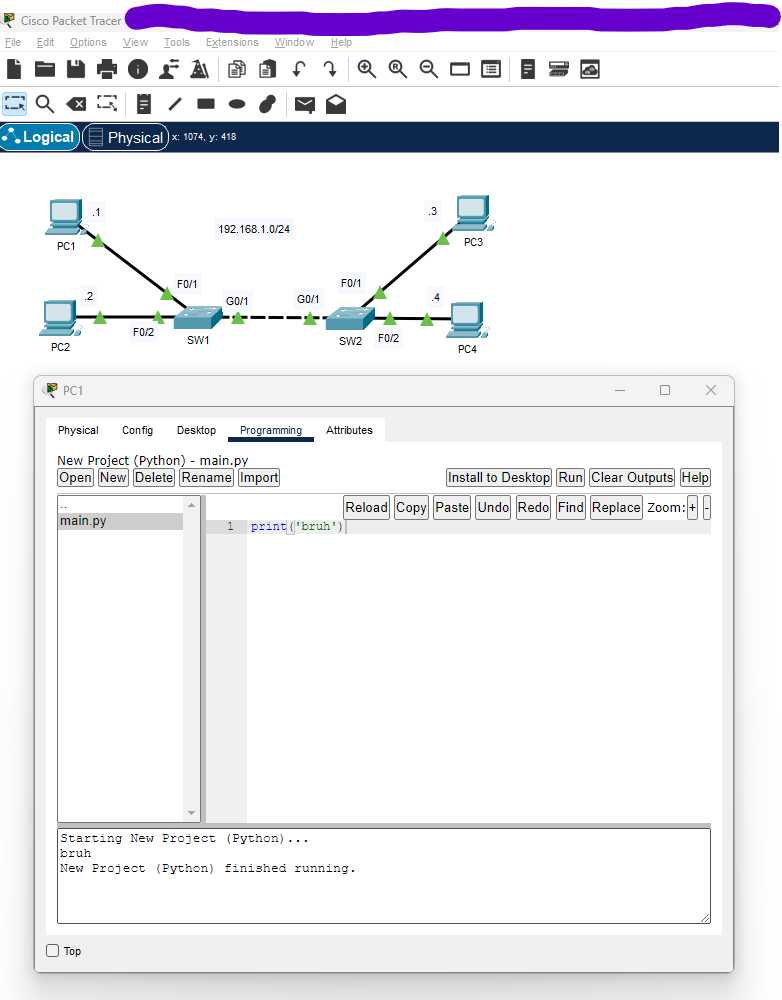
Task: Click the Print icon in toolbar
Action: [107, 69]
